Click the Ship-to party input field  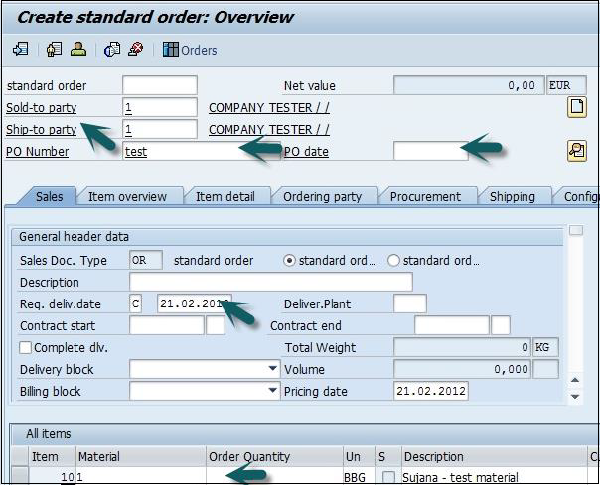(160, 129)
